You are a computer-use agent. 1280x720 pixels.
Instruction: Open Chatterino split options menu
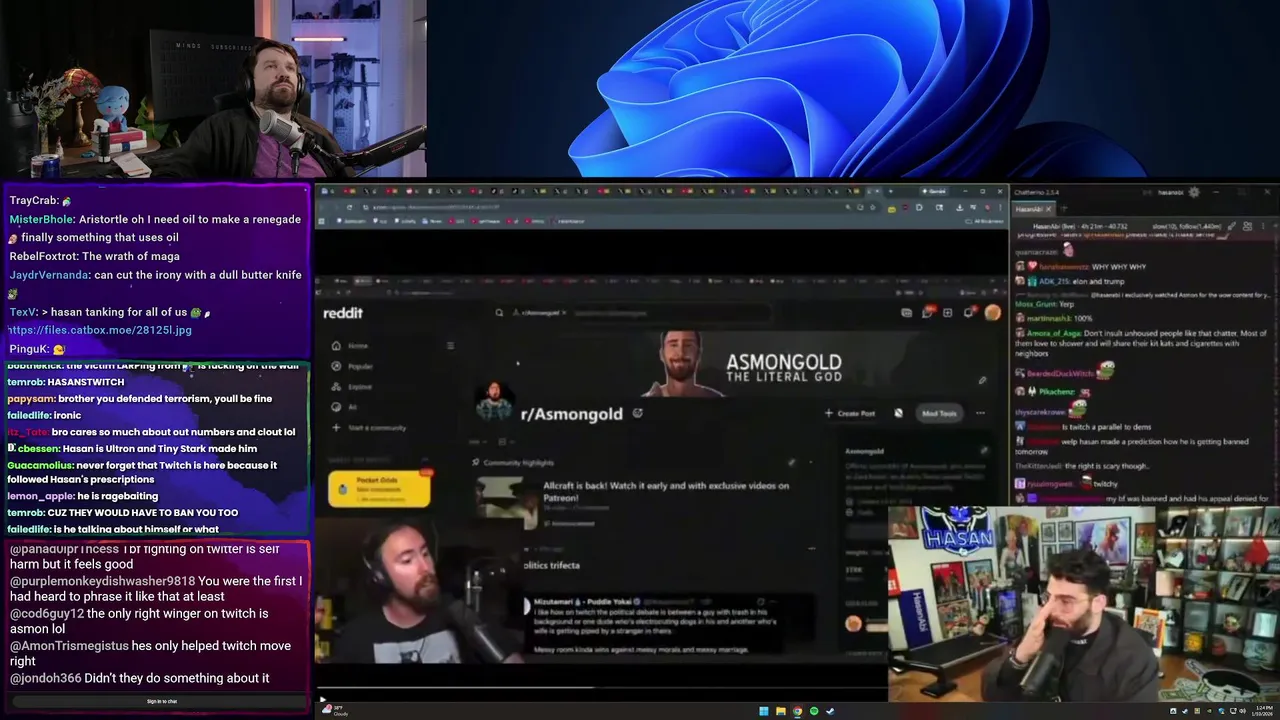click(1263, 227)
